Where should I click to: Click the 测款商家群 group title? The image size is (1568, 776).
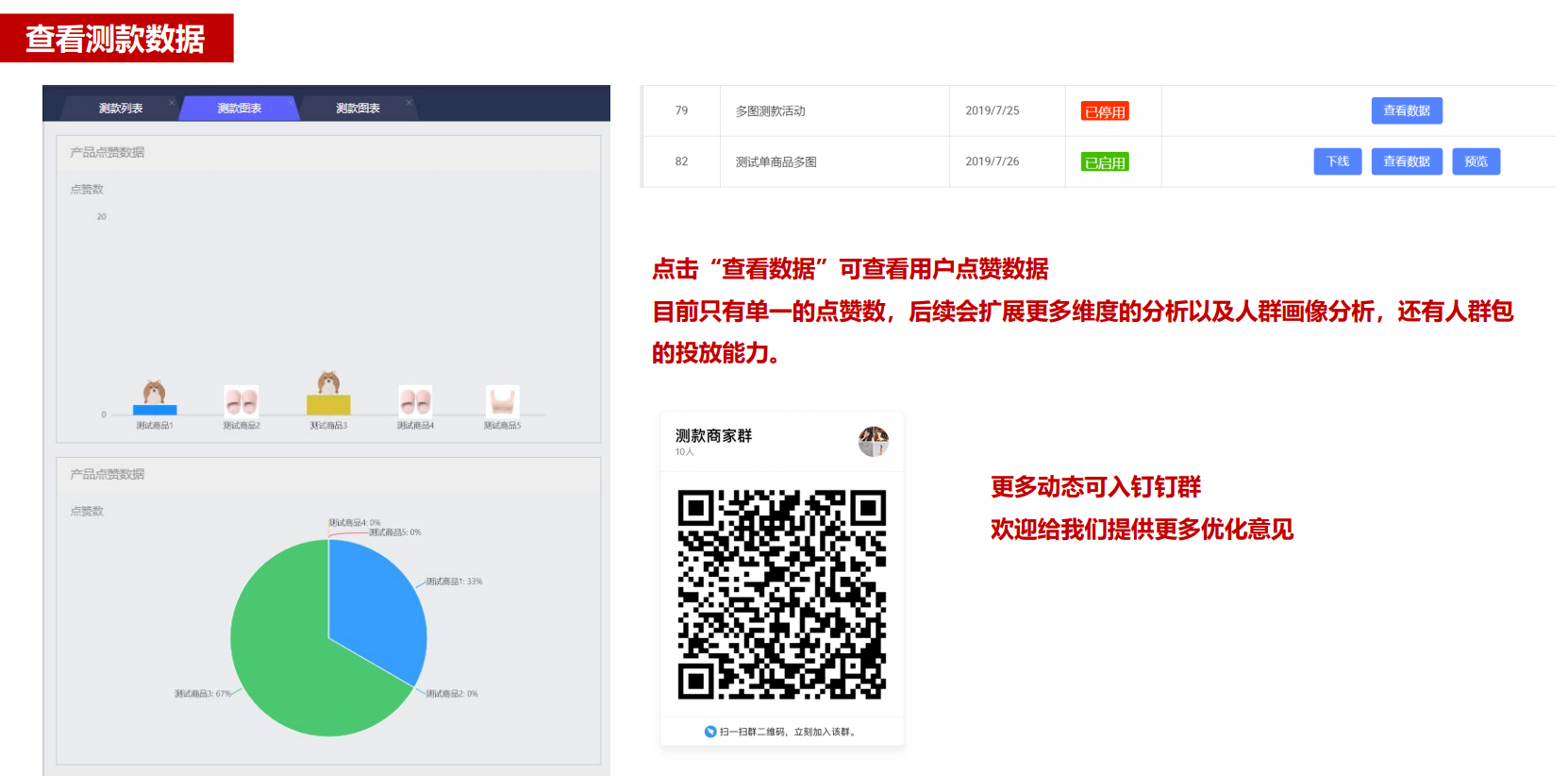click(x=713, y=436)
